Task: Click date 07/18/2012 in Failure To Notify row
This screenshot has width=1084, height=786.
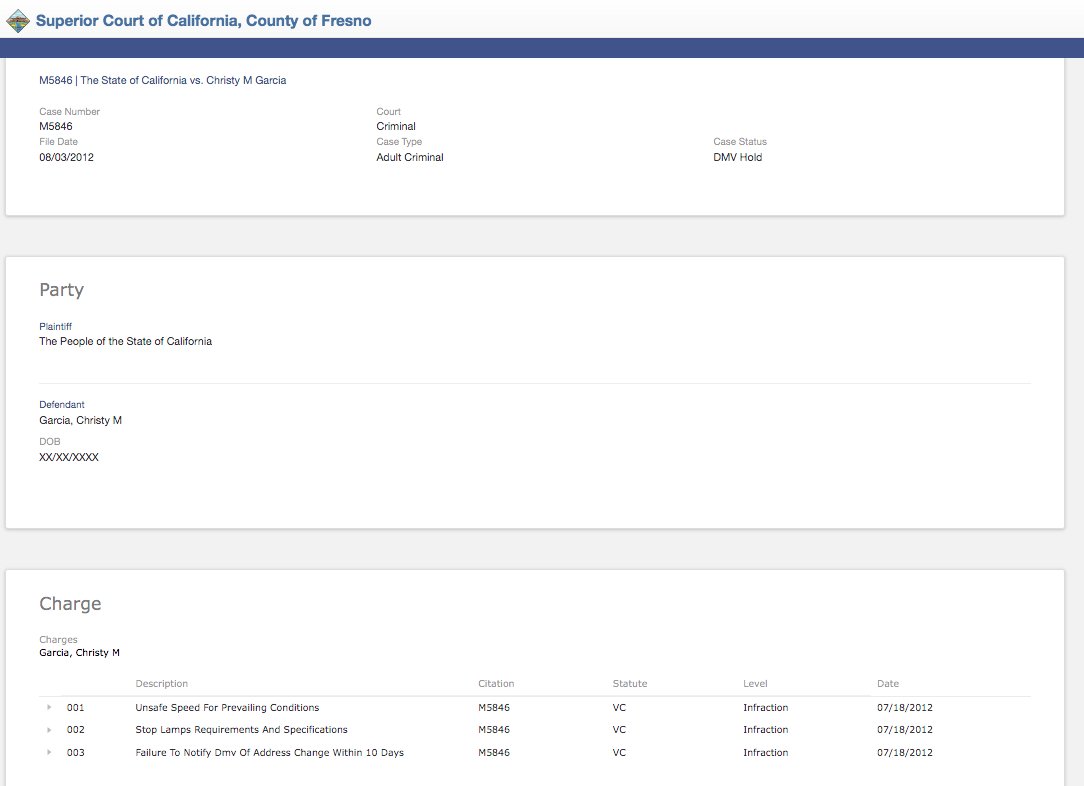Action: pyautogui.click(x=905, y=752)
